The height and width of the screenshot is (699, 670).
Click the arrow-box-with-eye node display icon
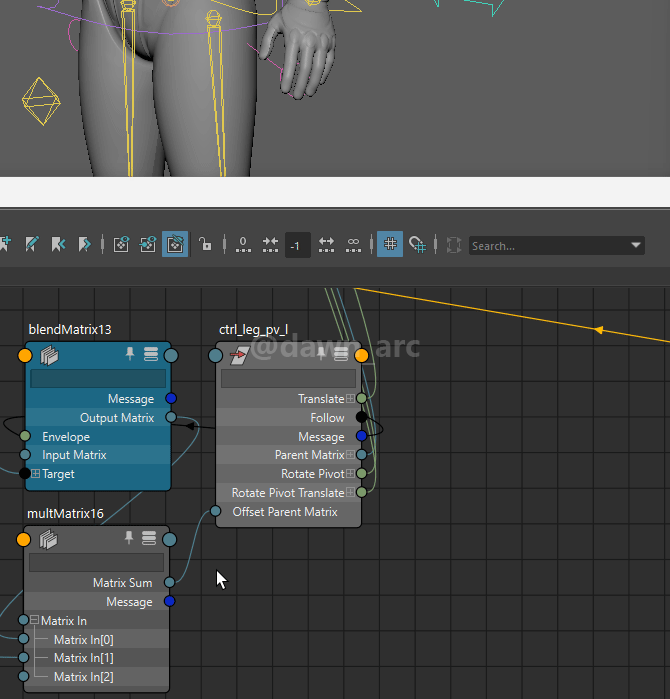tap(148, 244)
